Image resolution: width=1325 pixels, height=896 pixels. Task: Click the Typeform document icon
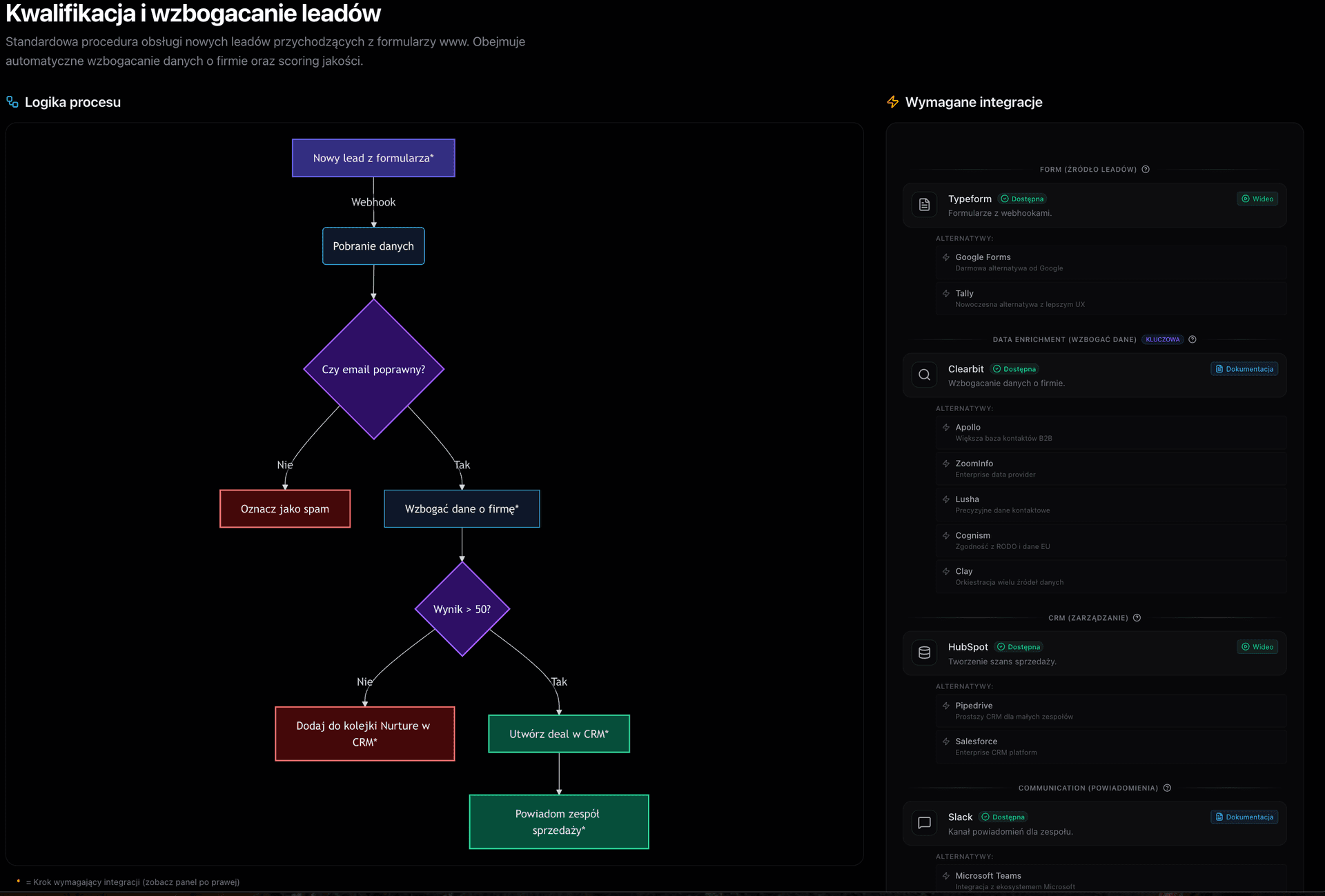tap(925, 204)
